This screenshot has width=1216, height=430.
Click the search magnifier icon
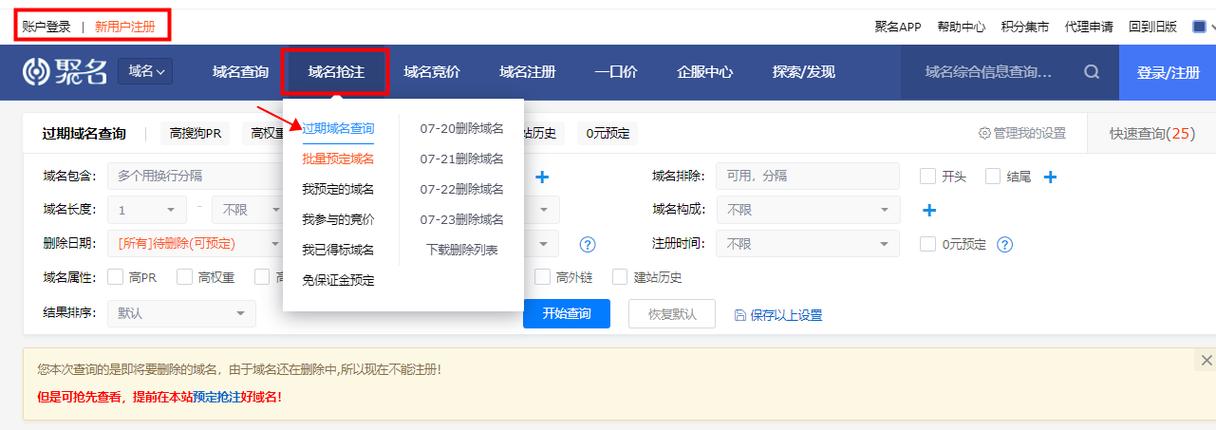click(1091, 72)
